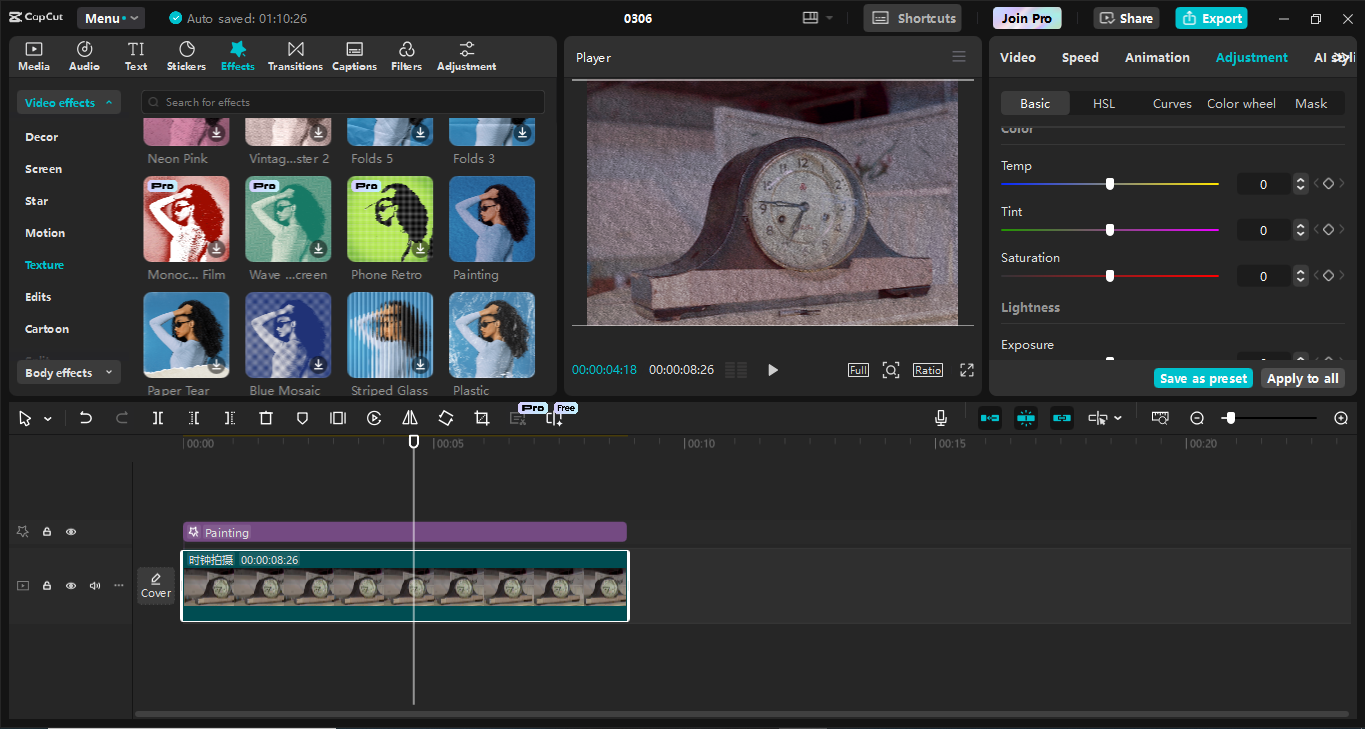Image resolution: width=1365 pixels, height=729 pixels.
Task: Switch to the HSL adjustment tab
Action: (1103, 103)
